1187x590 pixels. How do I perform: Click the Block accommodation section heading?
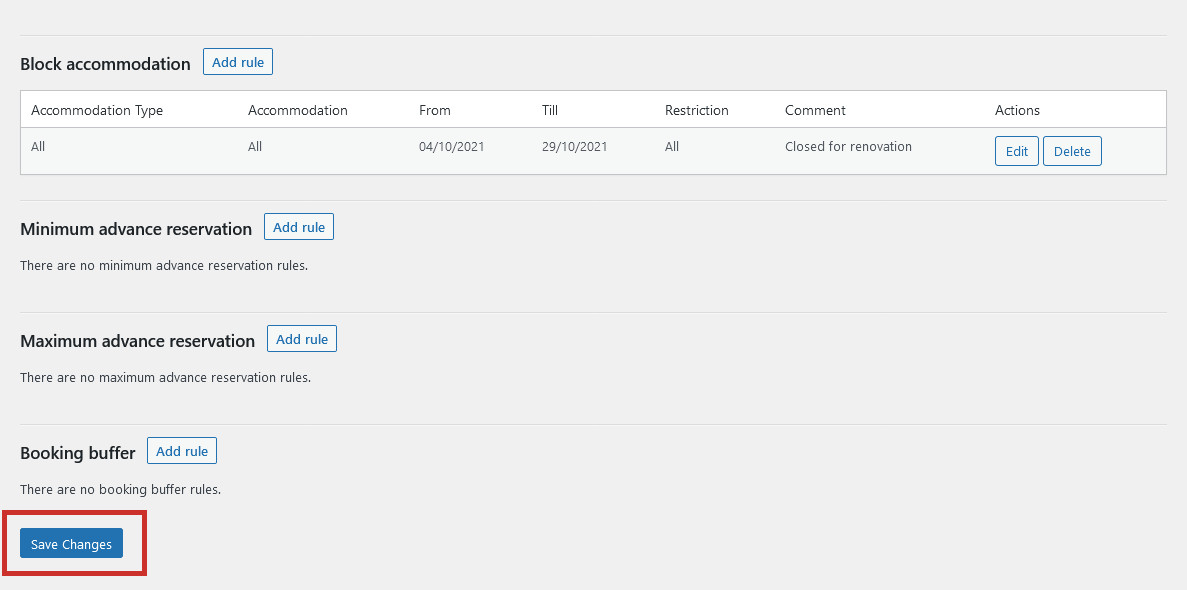coord(105,64)
